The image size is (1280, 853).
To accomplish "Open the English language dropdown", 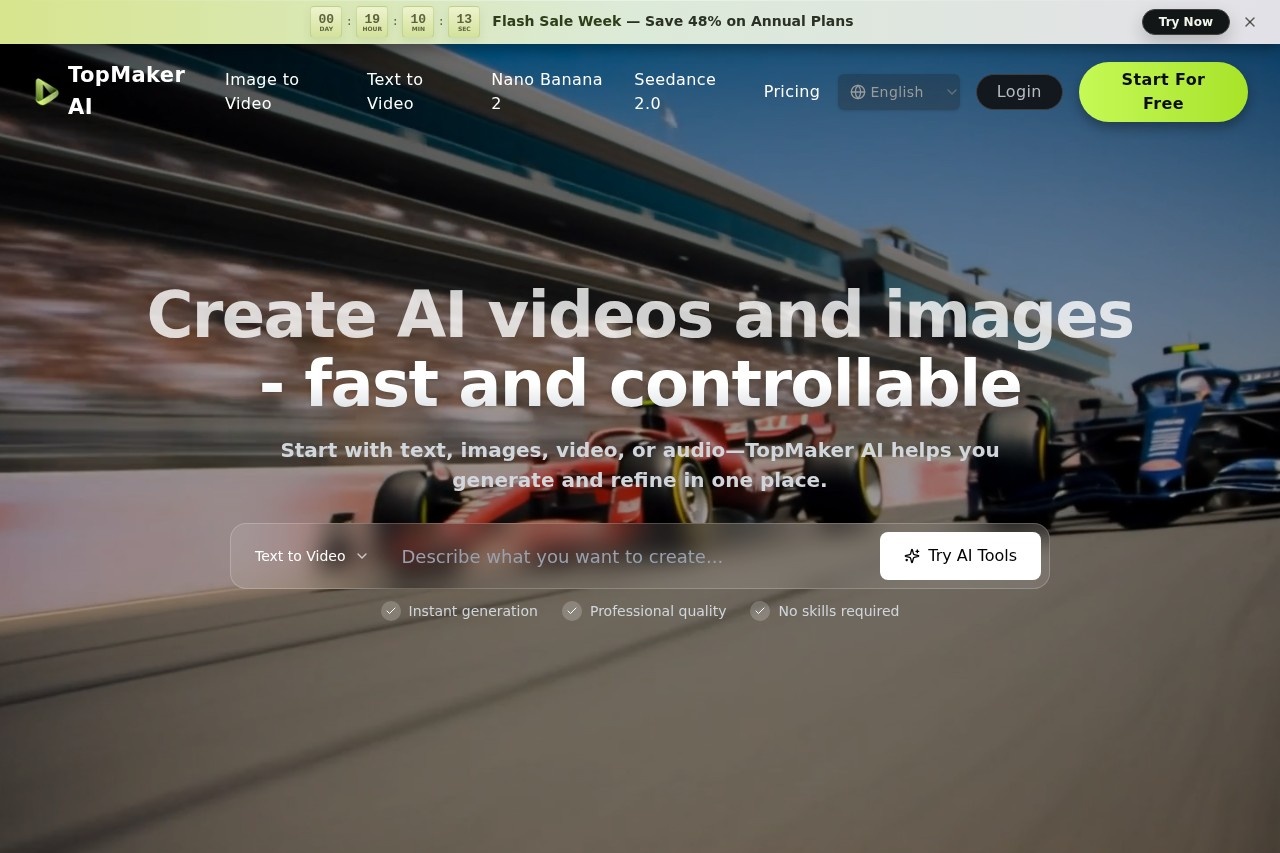I will point(898,92).
